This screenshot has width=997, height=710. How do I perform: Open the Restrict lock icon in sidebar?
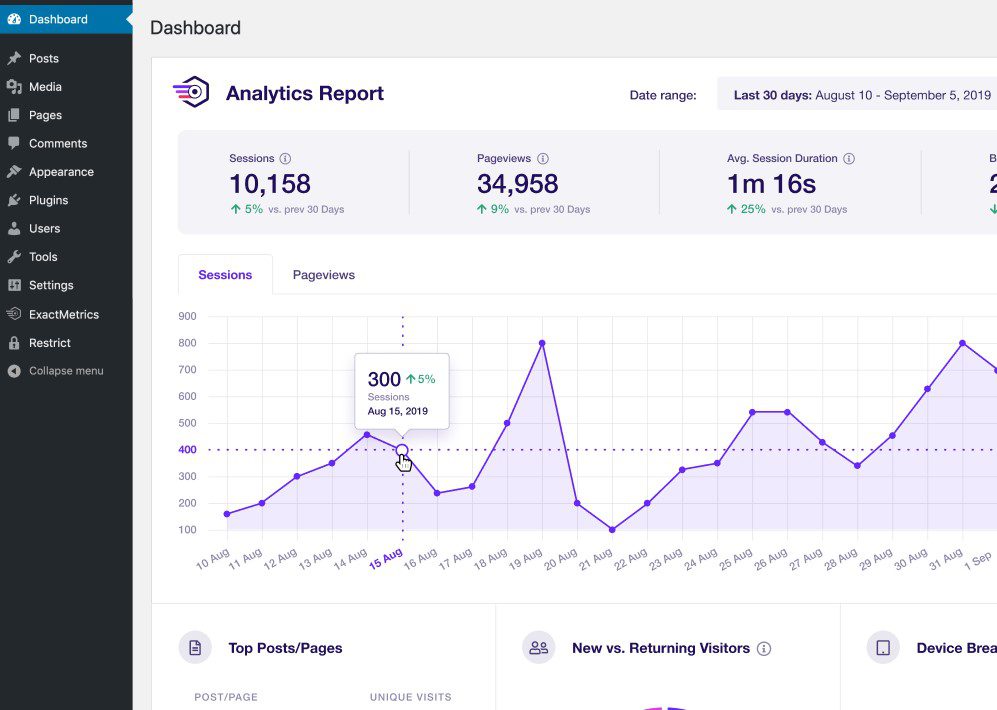click(x=16, y=342)
